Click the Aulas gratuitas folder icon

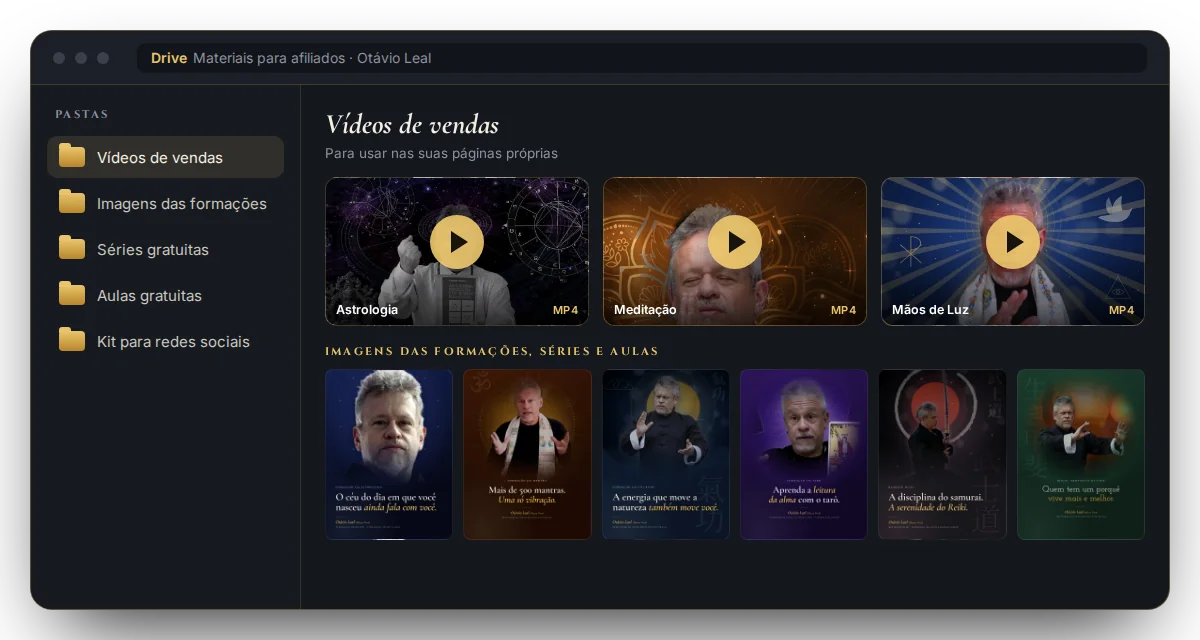[x=72, y=294]
